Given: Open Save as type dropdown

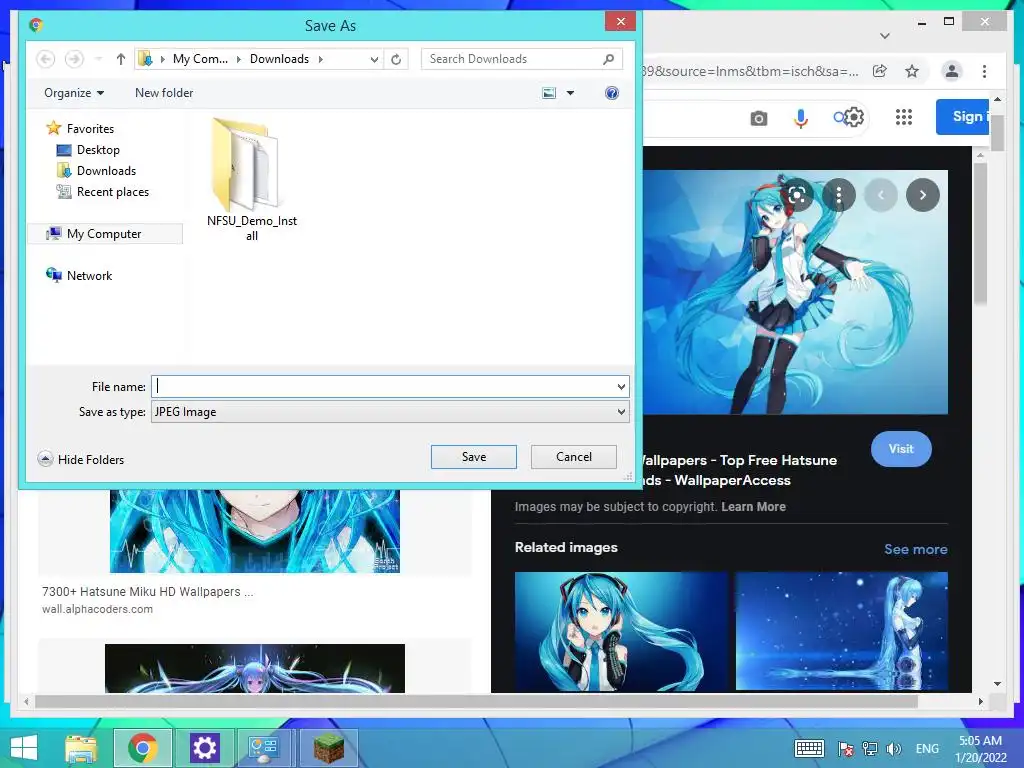Looking at the screenshot, I should click(390, 412).
